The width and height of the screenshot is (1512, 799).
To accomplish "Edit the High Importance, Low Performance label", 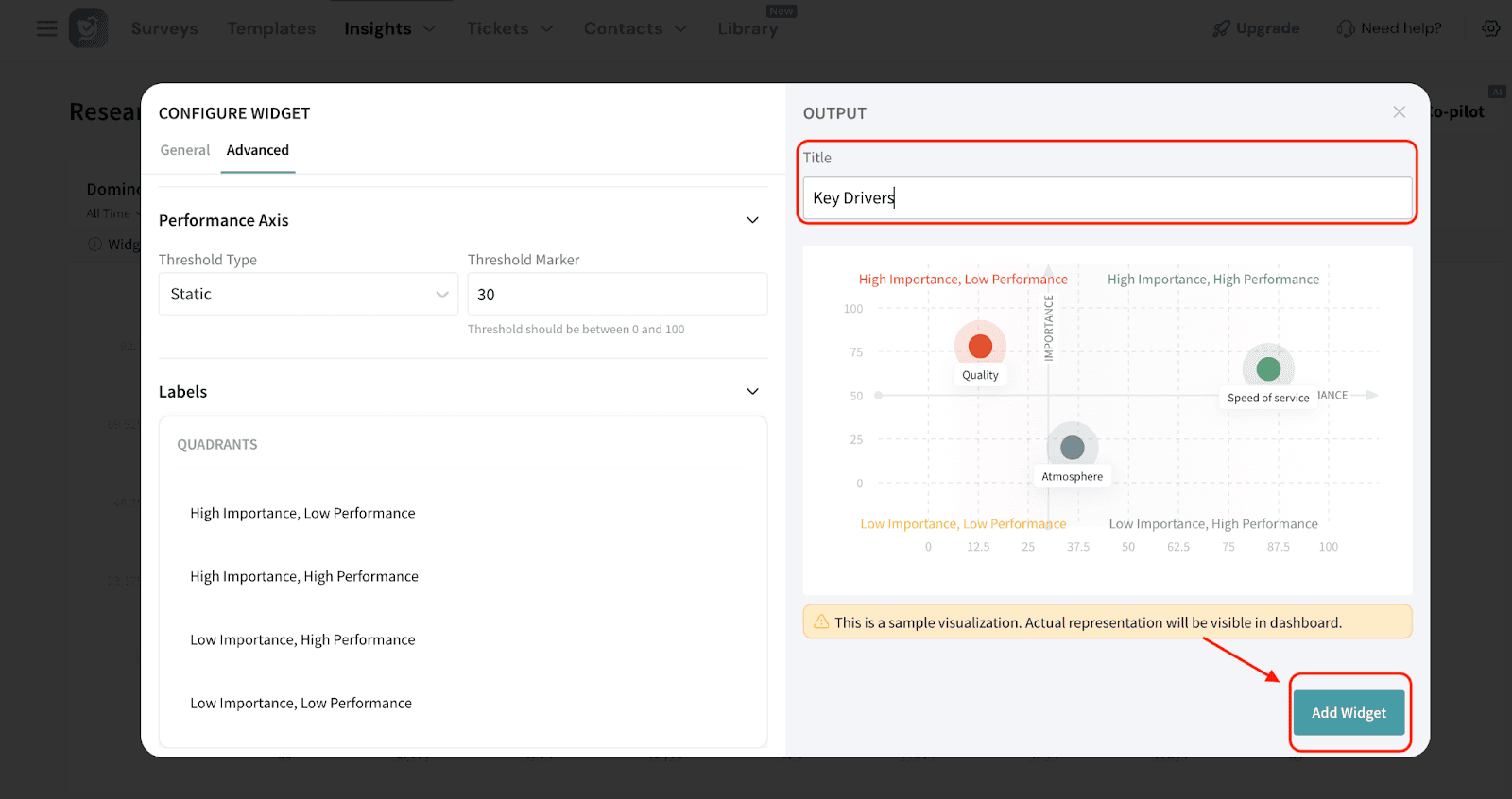I will 302,513.
